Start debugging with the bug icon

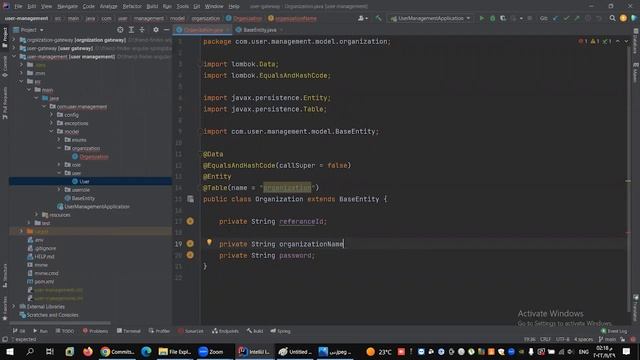click(493, 18)
